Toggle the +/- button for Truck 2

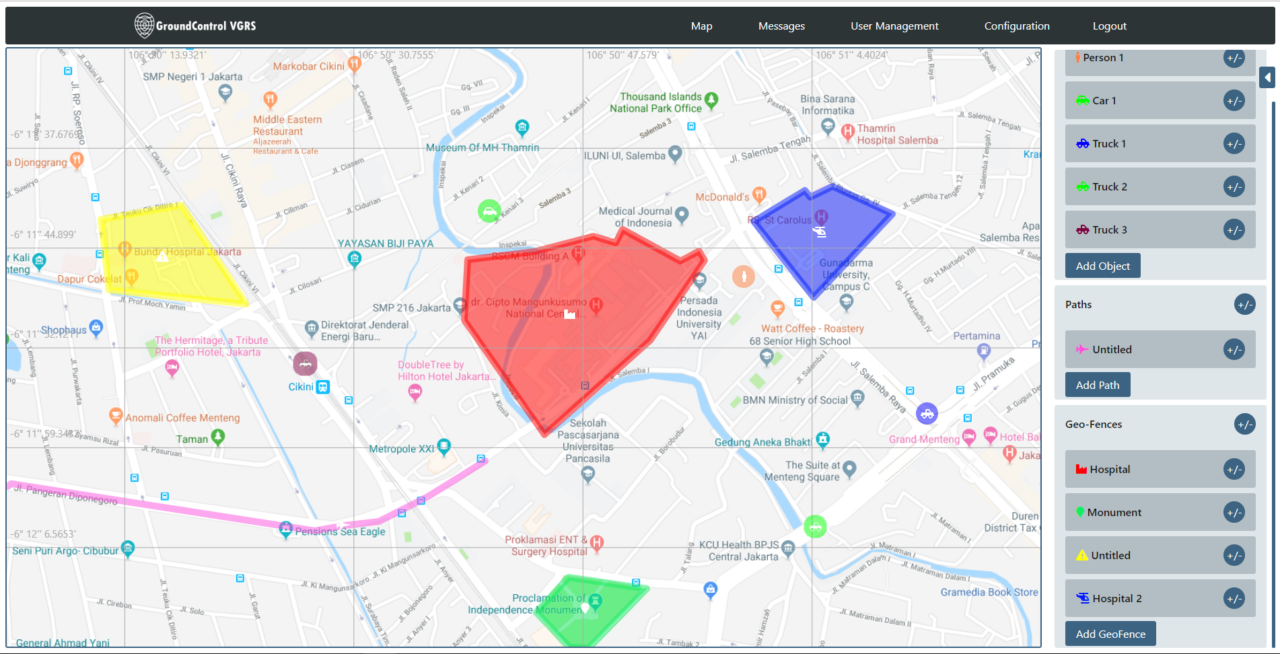(1234, 187)
